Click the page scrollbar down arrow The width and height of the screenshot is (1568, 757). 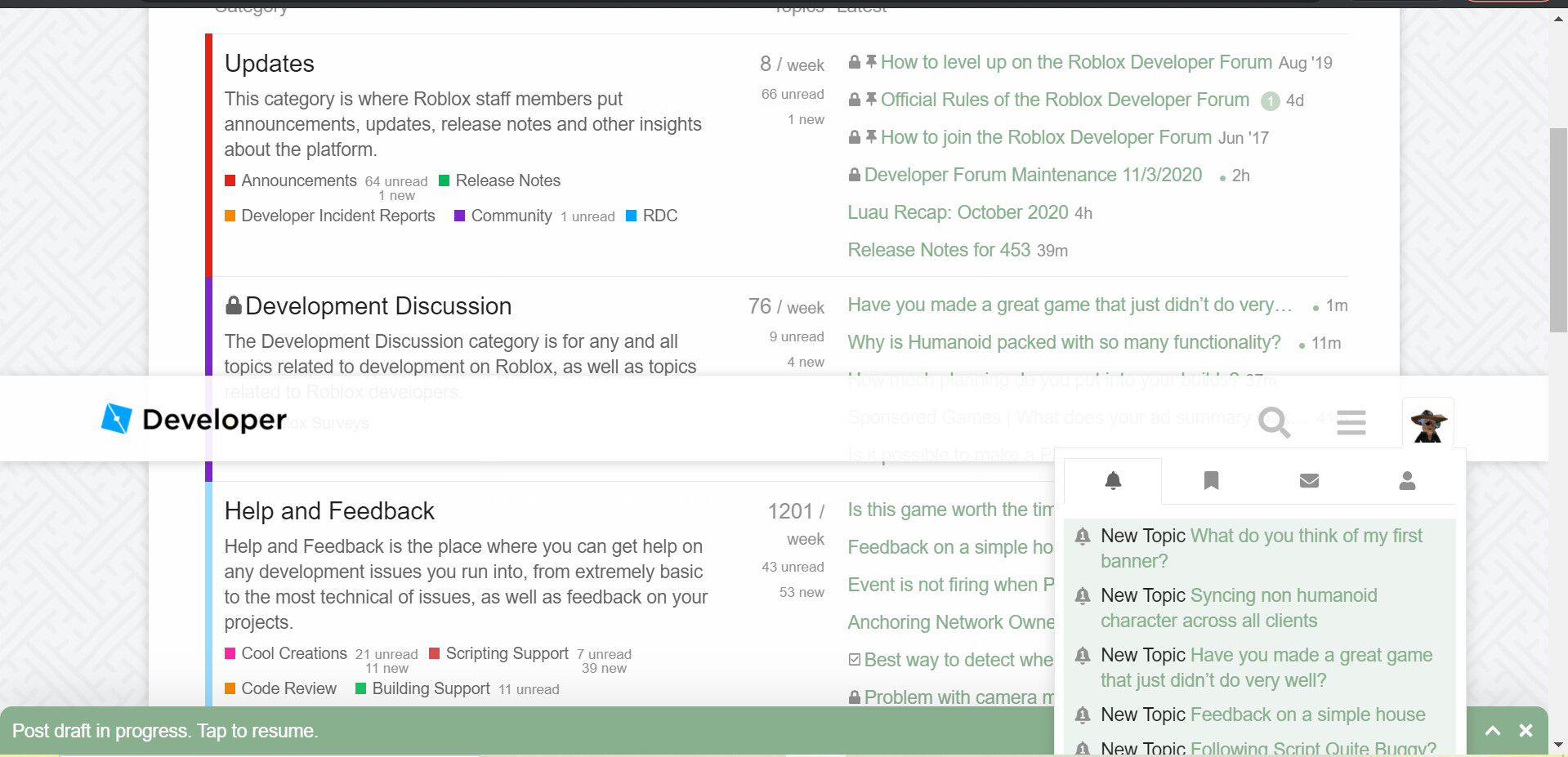[x=1558, y=745]
